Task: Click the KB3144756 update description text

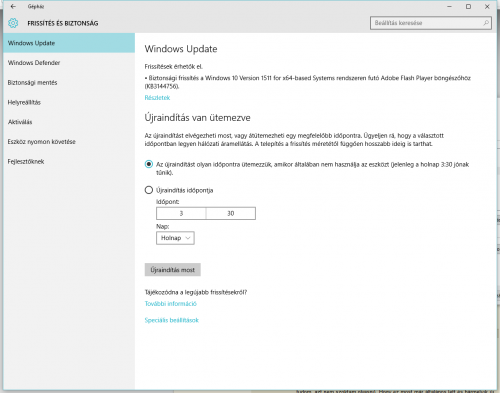Action: 308,82
